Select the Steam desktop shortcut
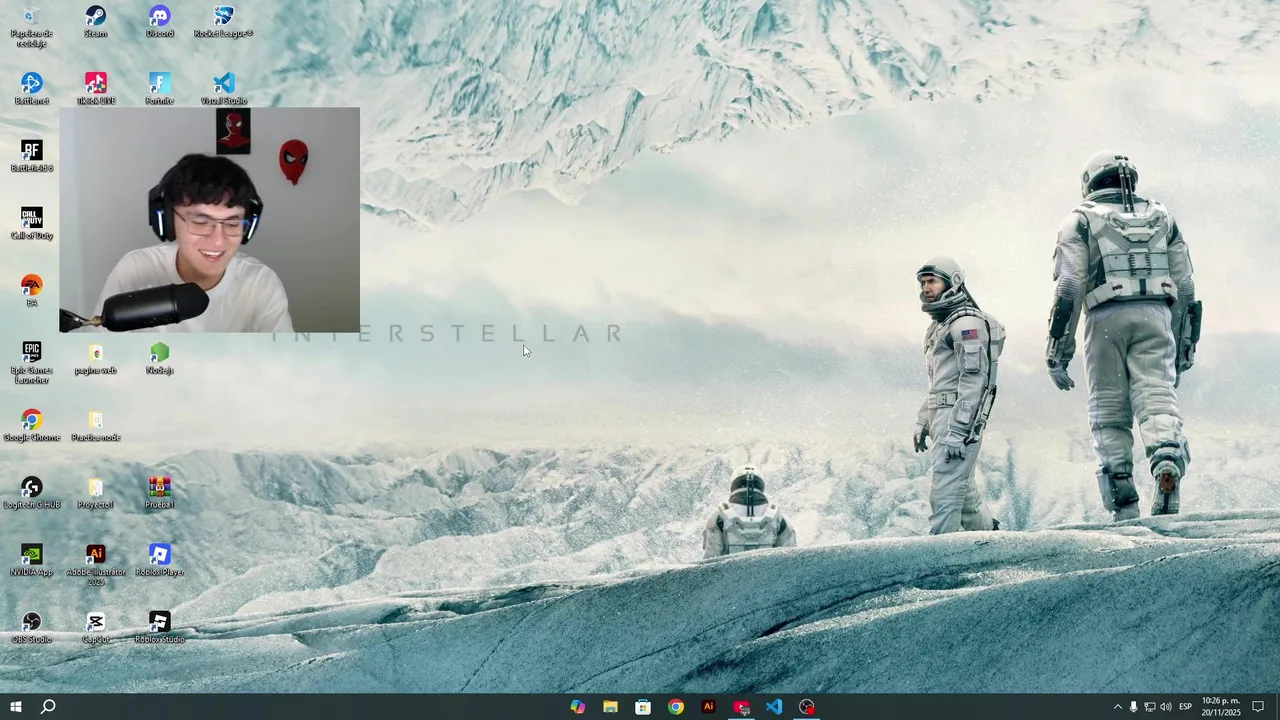This screenshot has height=720, width=1280. pos(95,22)
